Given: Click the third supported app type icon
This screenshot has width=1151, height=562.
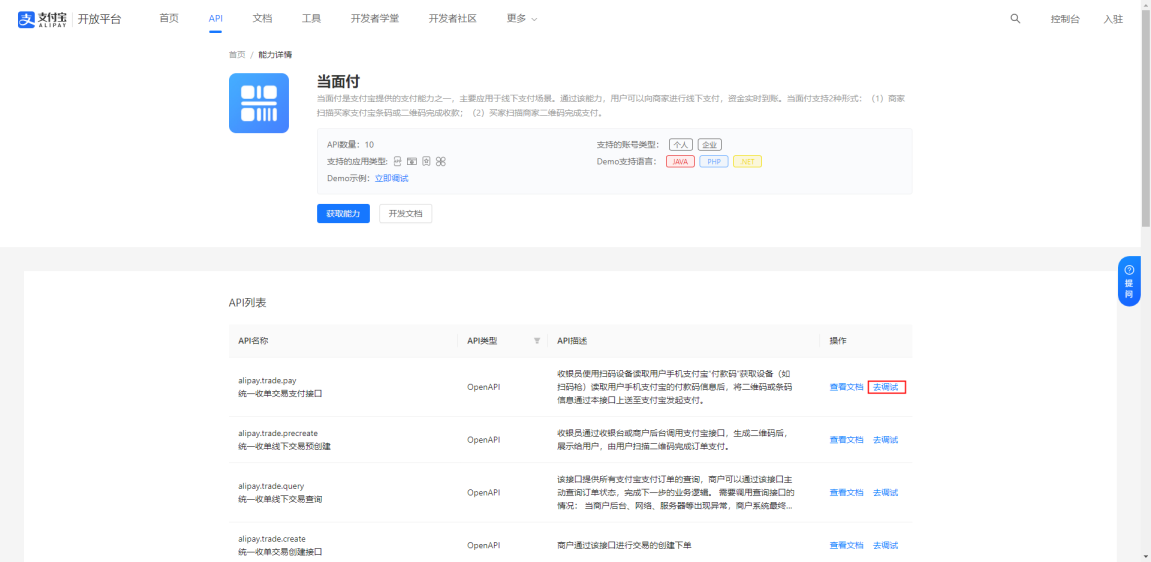Looking at the screenshot, I should (426, 161).
